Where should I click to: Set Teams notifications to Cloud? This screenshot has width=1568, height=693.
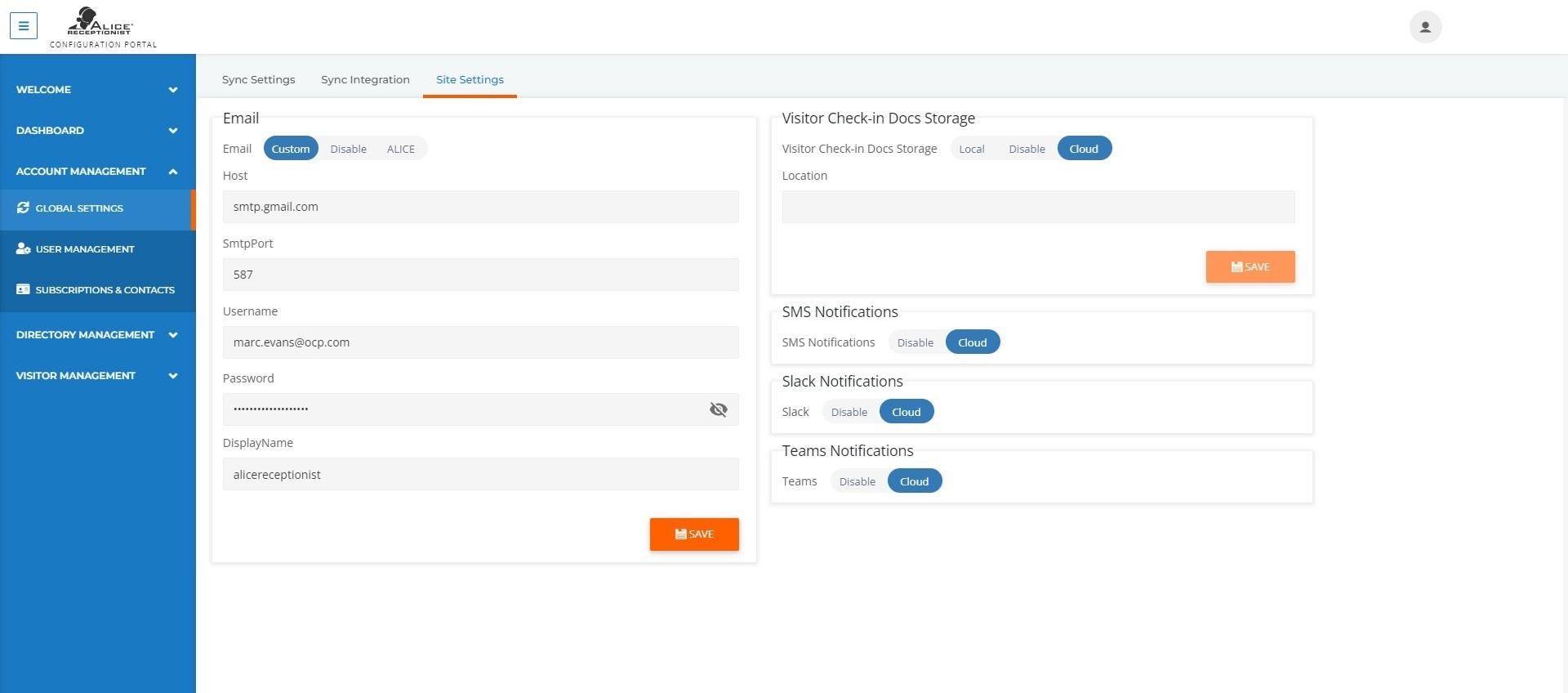pos(914,481)
